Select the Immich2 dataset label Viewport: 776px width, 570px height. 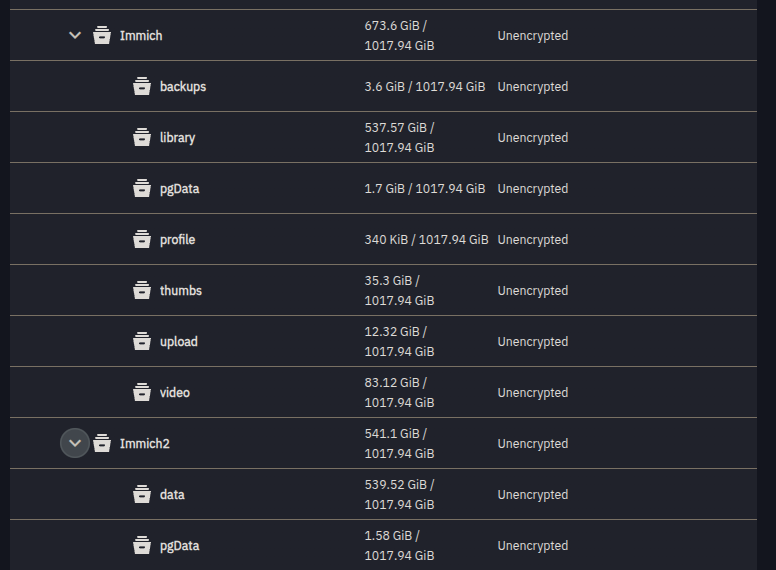pyautogui.click(x=144, y=444)
